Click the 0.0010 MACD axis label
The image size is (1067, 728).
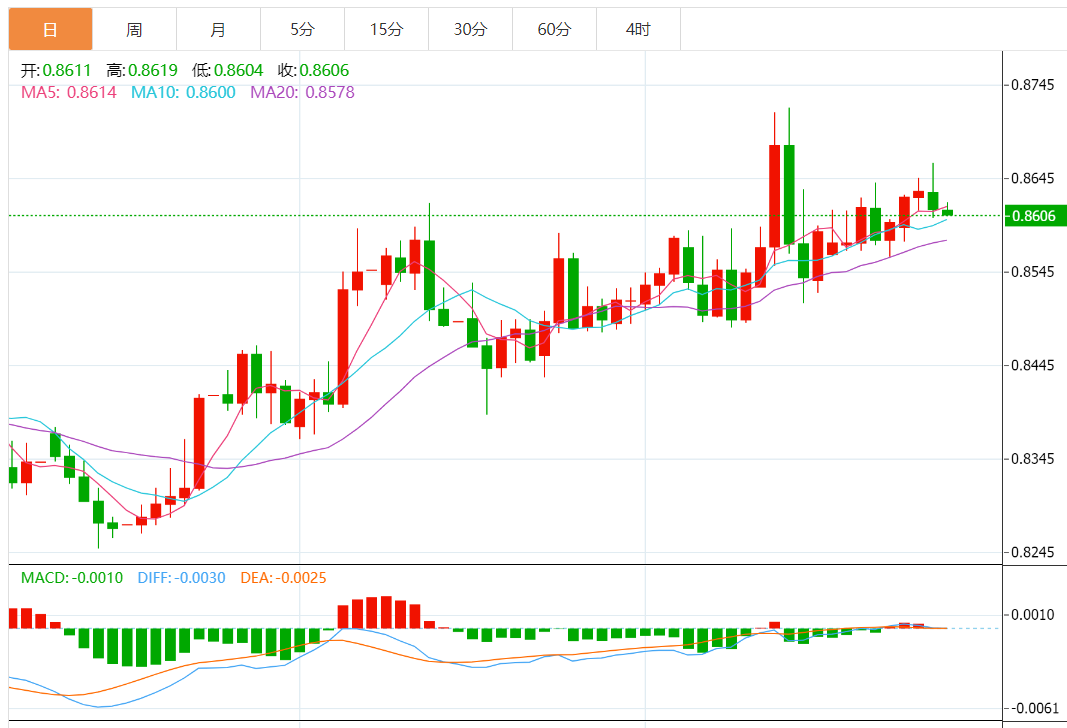pos(1032,615)
